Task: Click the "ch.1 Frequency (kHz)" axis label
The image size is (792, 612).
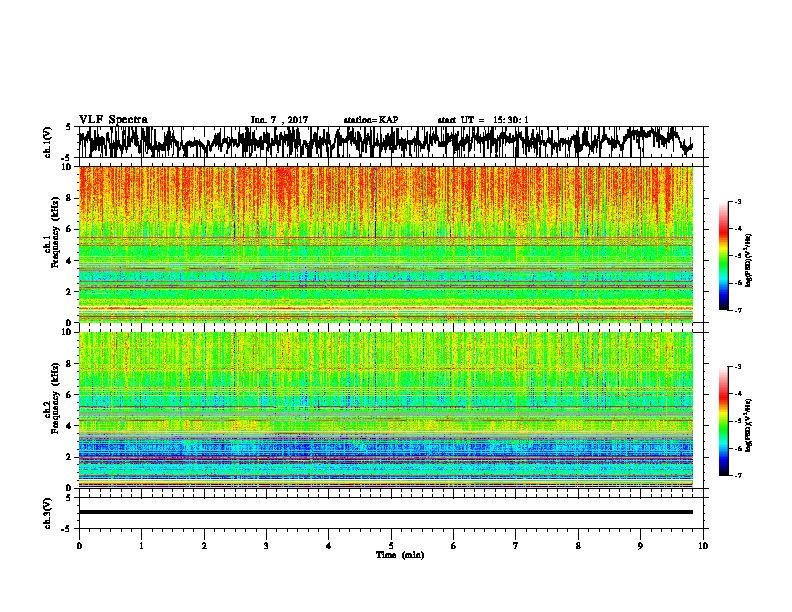Action: tap(51, 233)
